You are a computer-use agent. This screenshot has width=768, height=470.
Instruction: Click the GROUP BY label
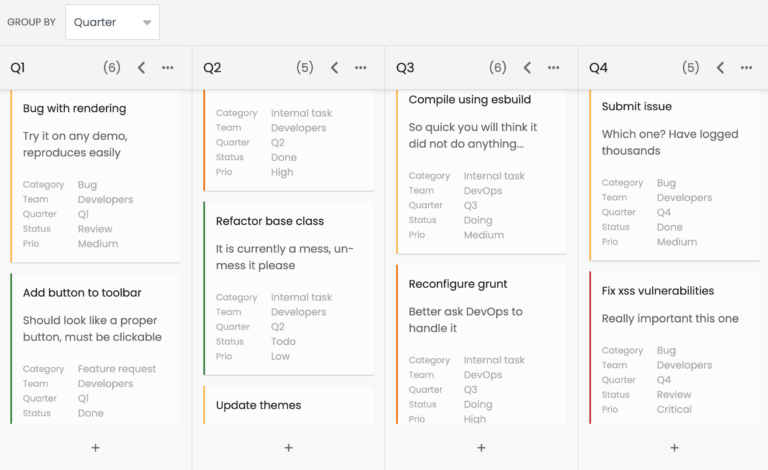(31, 22)
